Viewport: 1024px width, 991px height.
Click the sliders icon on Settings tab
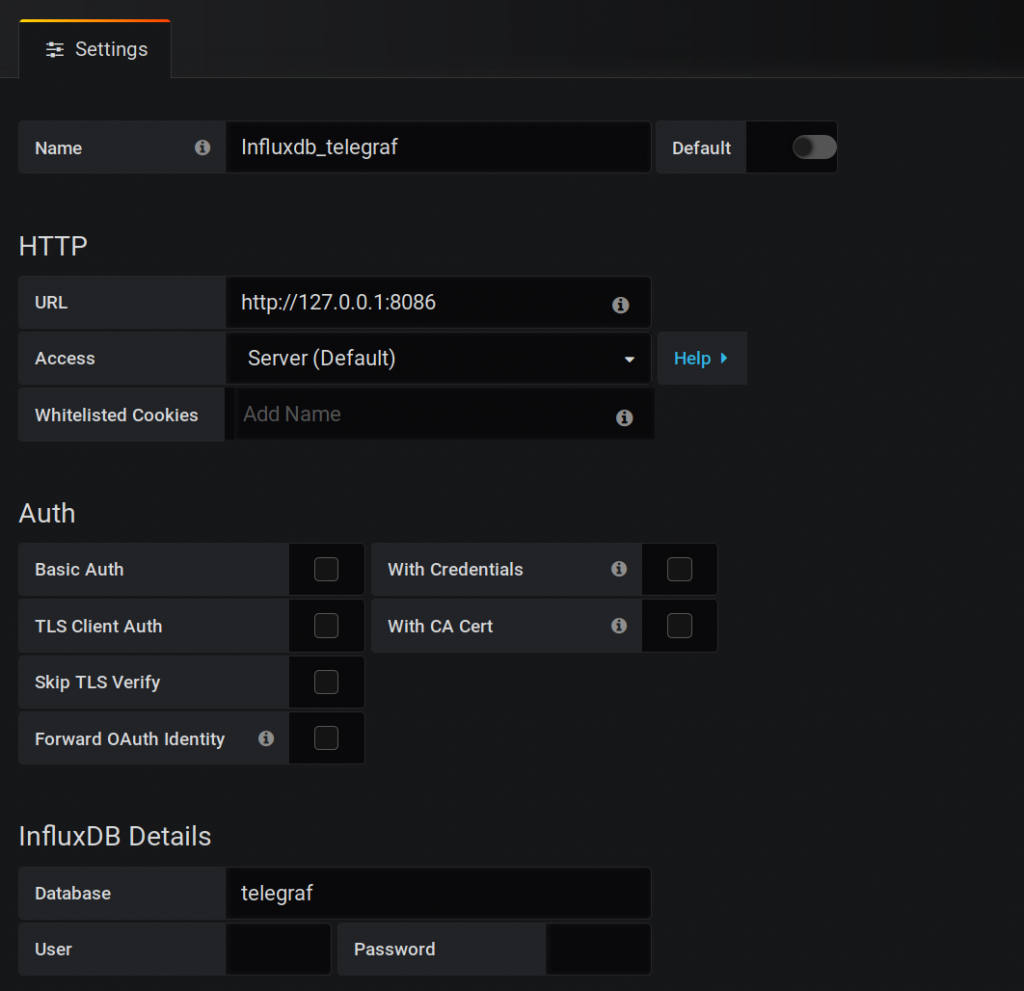[55, 50]
